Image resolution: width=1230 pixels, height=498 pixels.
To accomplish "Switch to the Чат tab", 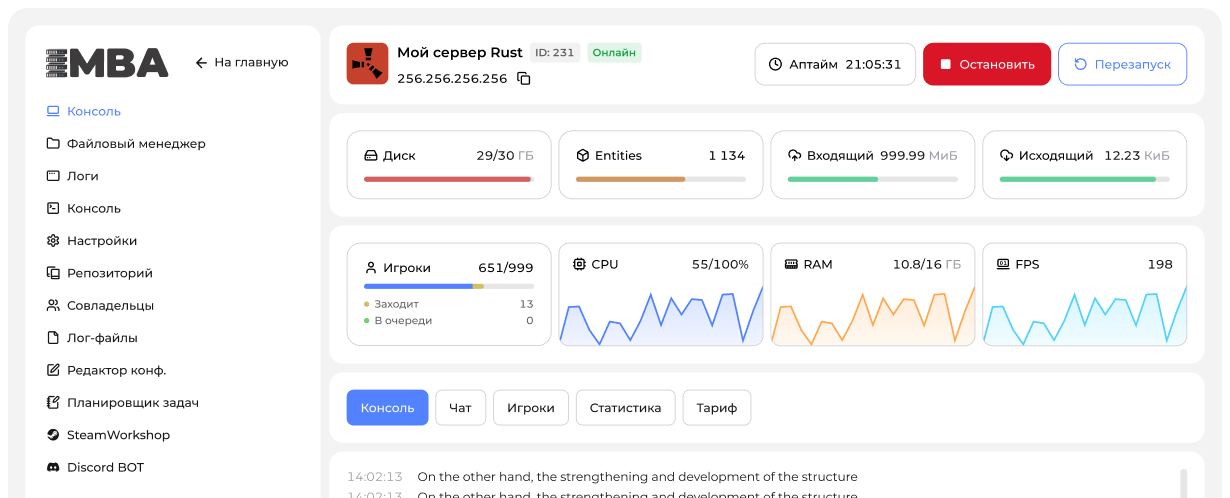I will coord(460,408).
